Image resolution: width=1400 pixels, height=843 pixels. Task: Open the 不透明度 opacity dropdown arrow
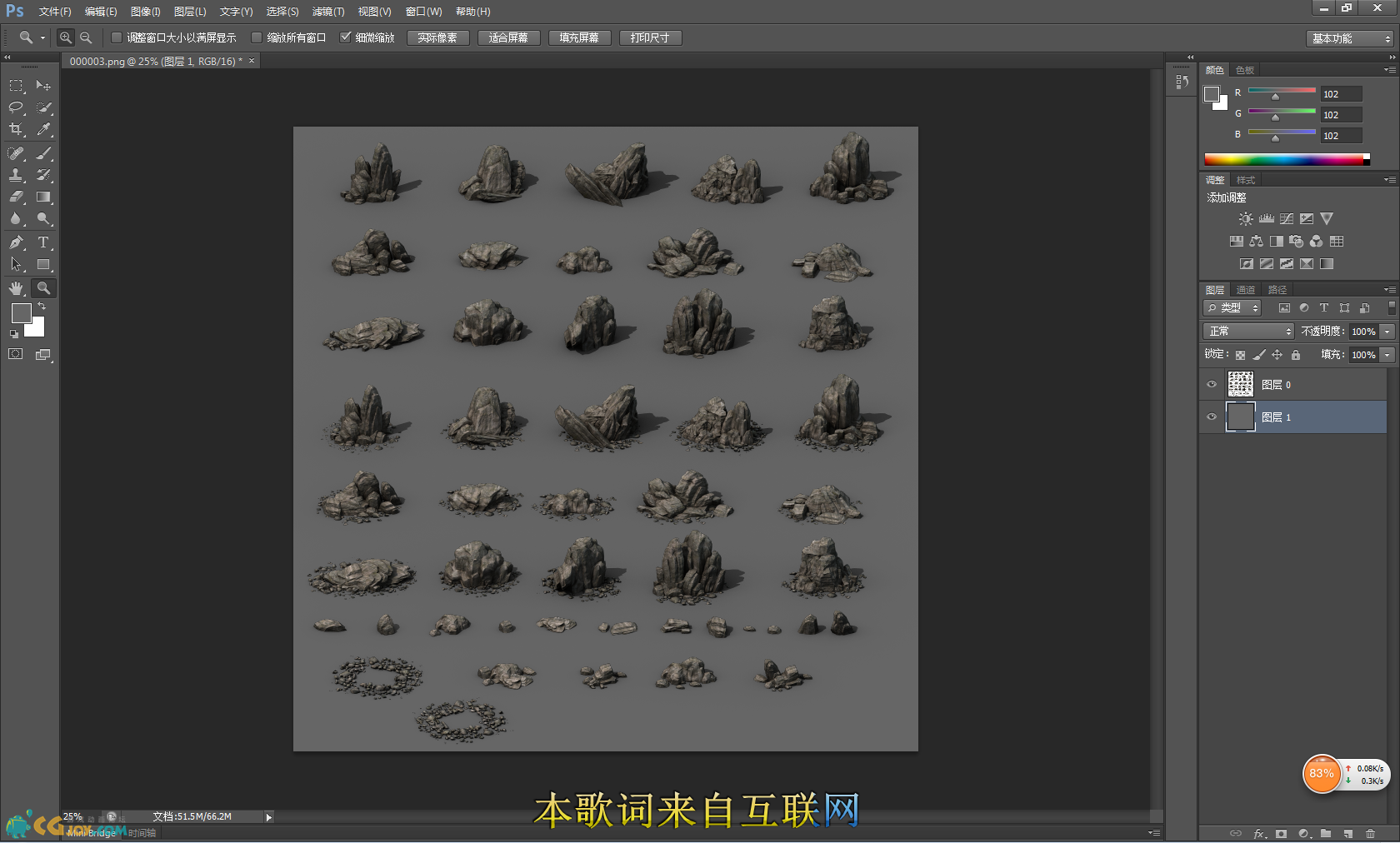[1387, 332]
